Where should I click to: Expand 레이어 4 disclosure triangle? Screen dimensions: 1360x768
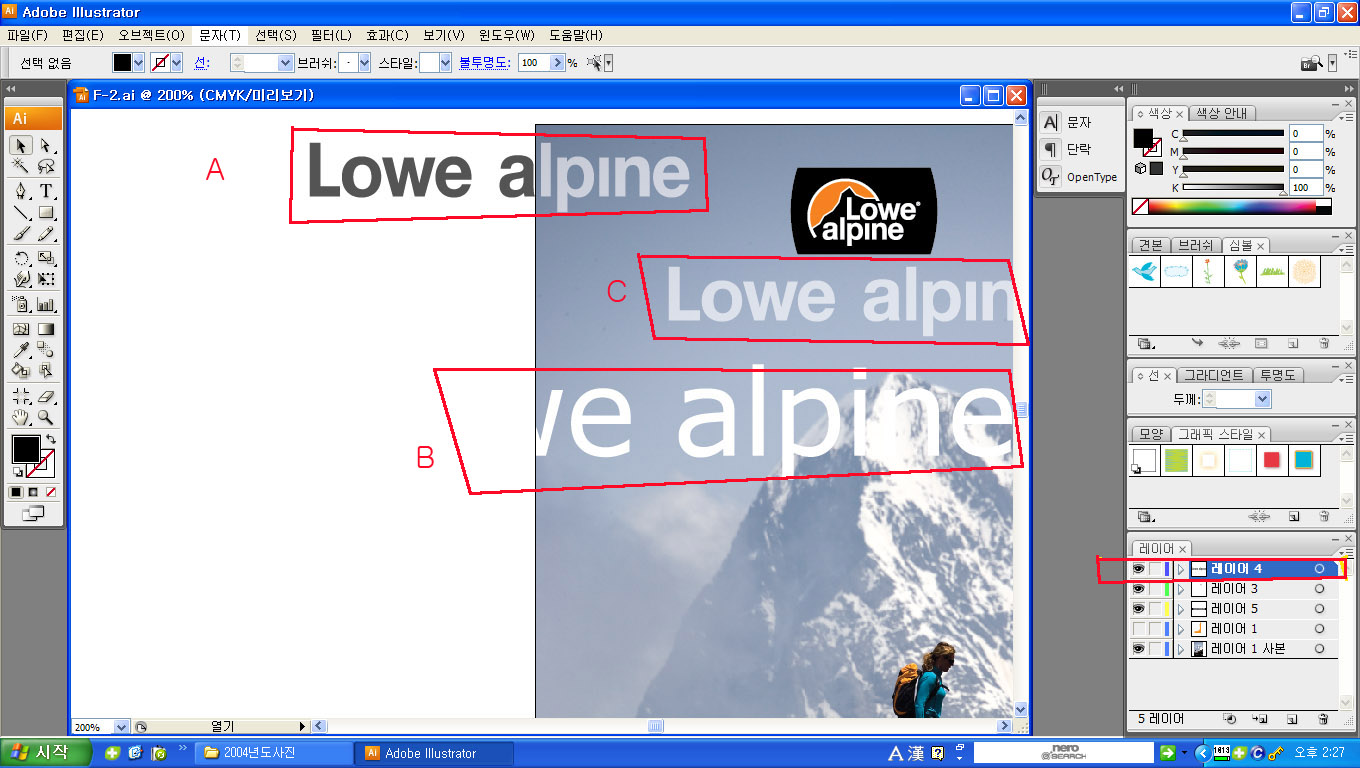[1180, 569]
